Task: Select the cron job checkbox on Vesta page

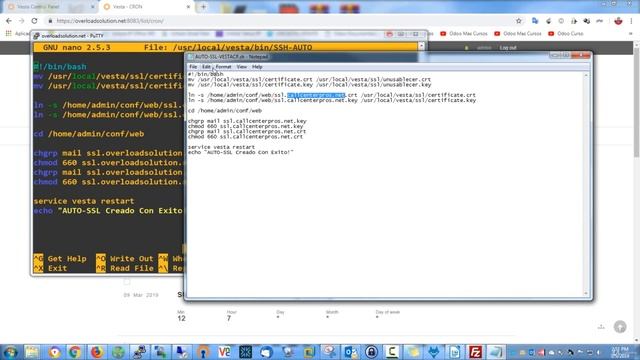Action: pos(127,282)
